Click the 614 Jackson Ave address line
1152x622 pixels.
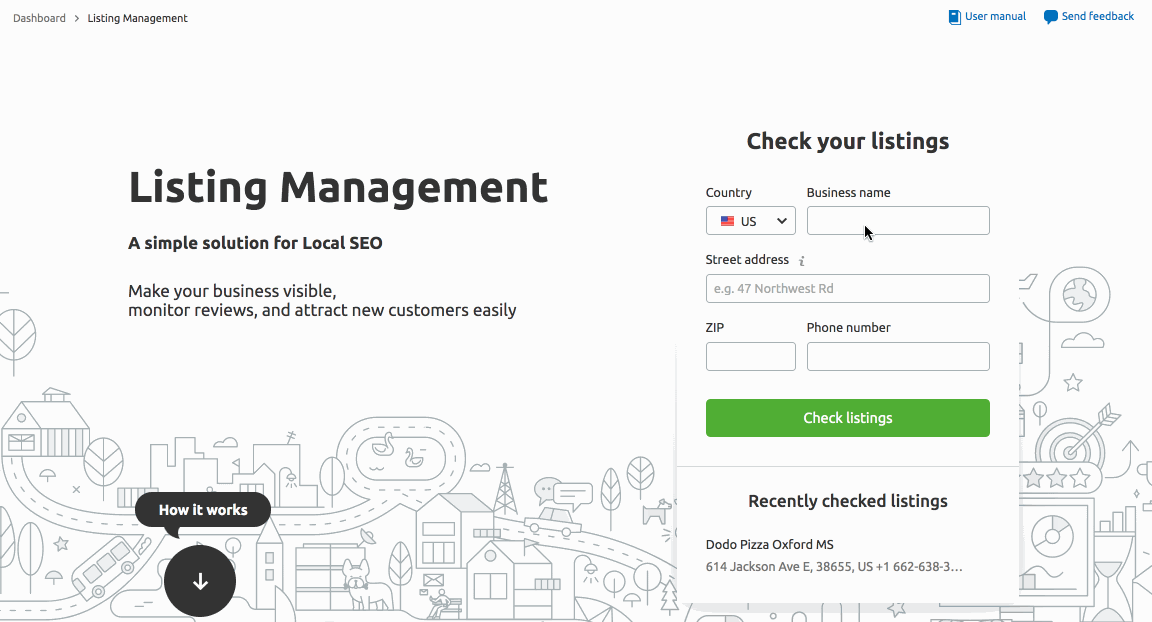(833, 567)
